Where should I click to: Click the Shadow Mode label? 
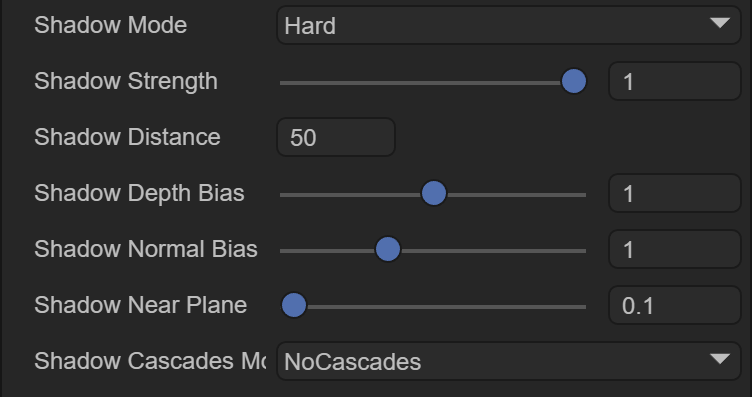[x=110, y=25]
